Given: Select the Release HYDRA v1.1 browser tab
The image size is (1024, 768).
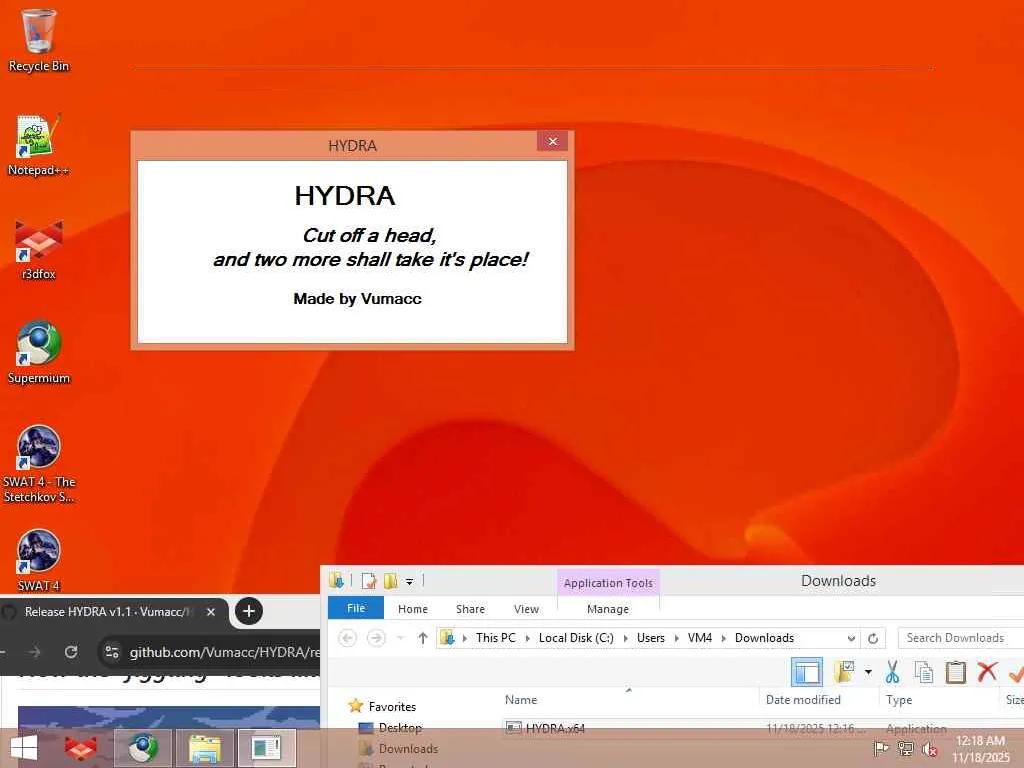Looking at the screenshot, I should pos(108,612).
